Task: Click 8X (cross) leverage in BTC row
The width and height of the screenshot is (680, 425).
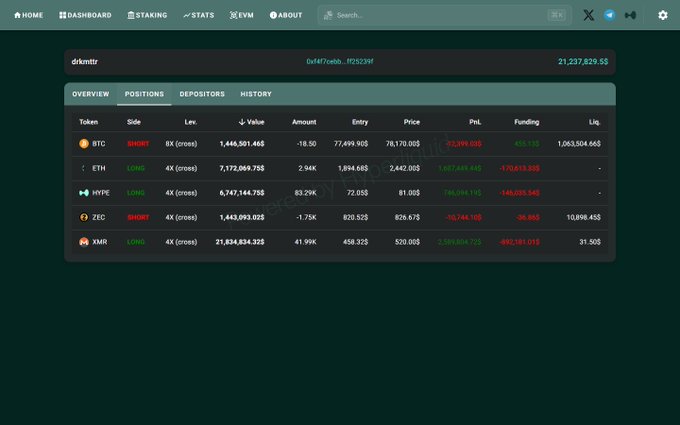Action: [x=181, y=144]
